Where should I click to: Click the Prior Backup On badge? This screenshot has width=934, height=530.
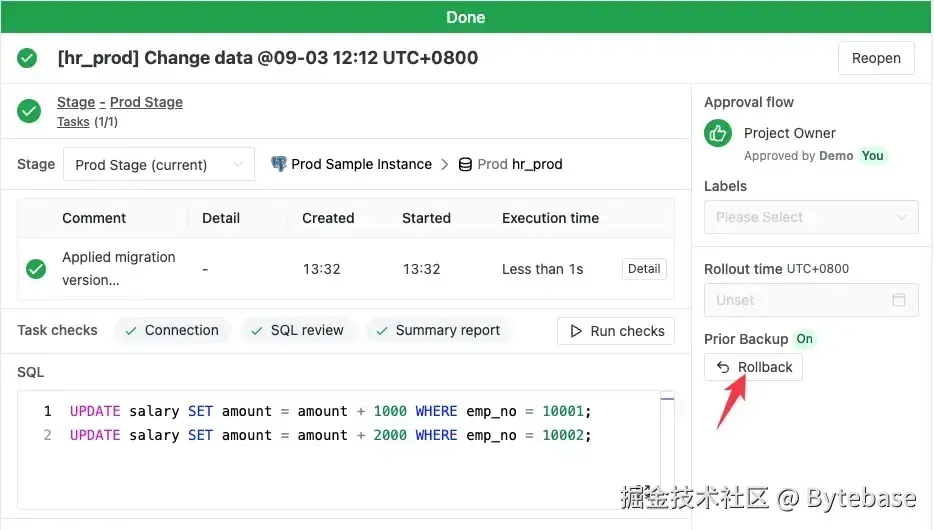(804, 339)
